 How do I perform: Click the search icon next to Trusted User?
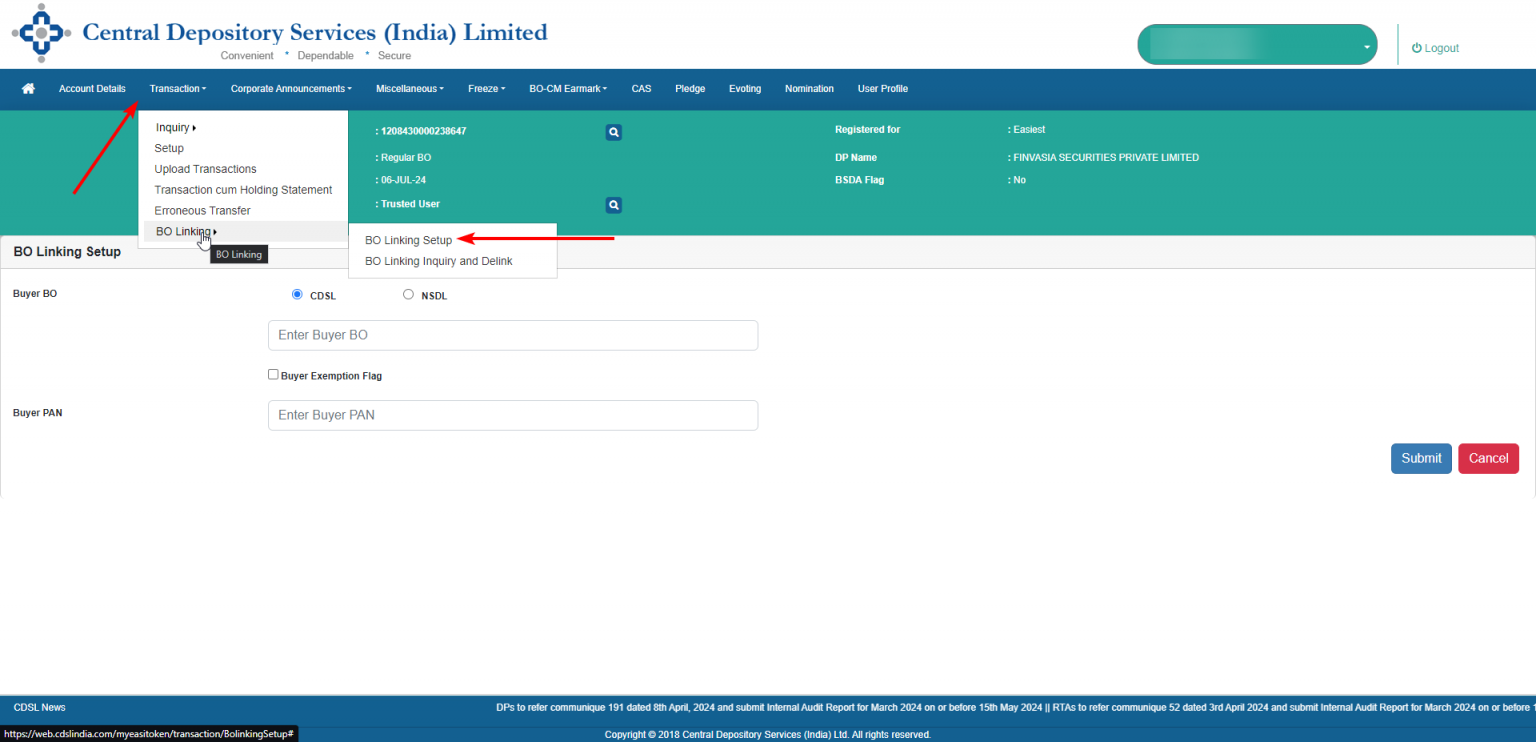(x=613, y=204)
